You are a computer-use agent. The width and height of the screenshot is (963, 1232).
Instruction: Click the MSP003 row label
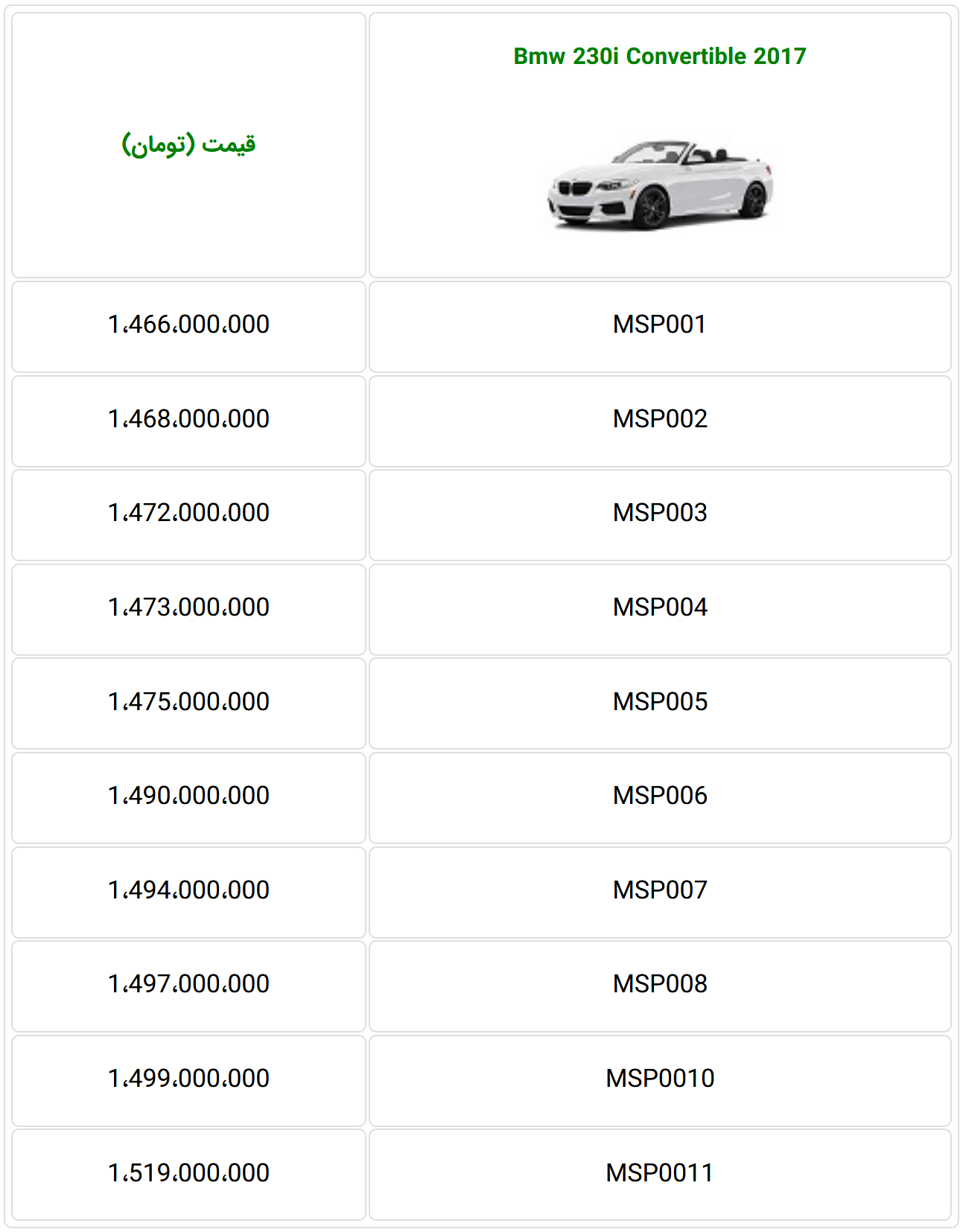tap(660, 513)
